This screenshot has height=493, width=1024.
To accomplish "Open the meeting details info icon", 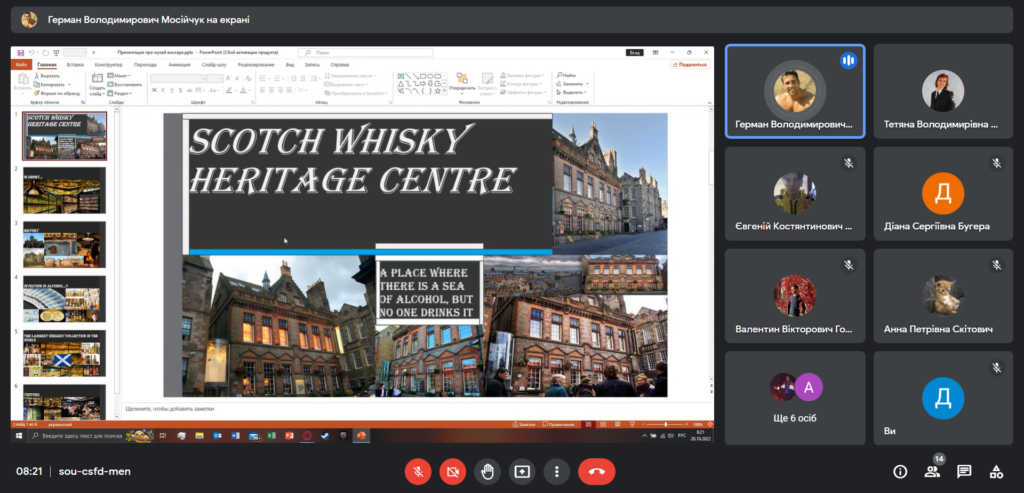I will pos(900,471).
